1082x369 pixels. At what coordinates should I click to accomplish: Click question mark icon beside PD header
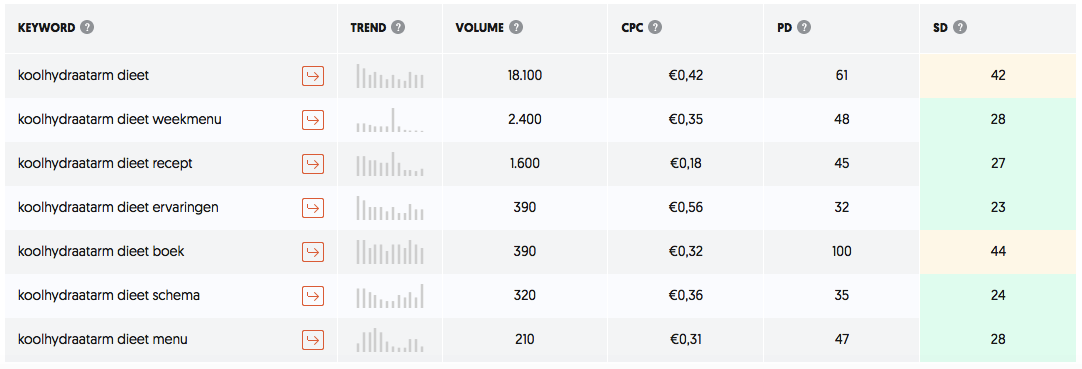pyautogui.click(x=803, y=28)
